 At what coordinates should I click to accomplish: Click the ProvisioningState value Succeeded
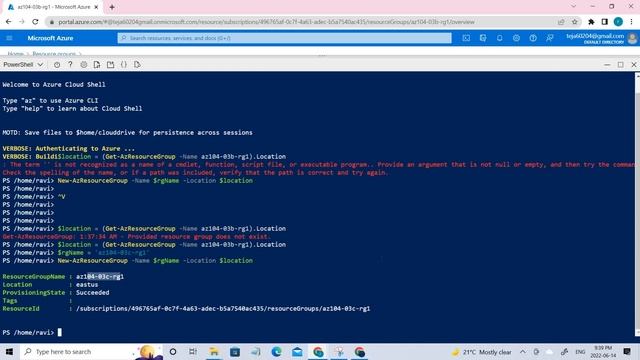point(92,293)
